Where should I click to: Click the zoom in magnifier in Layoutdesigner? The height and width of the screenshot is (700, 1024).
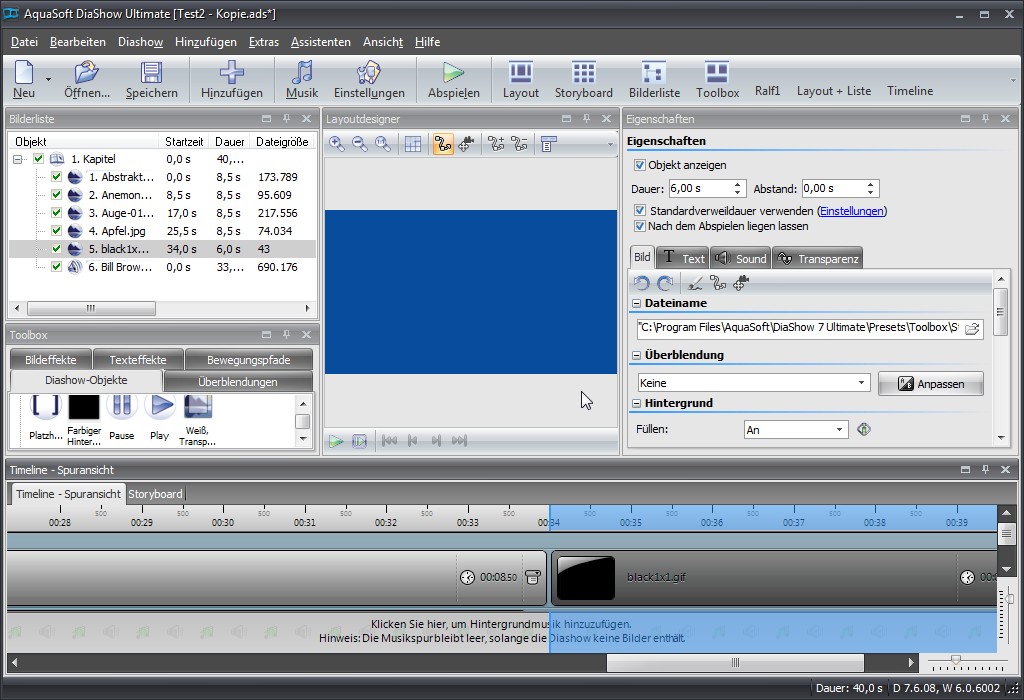[x=337, y=144]
